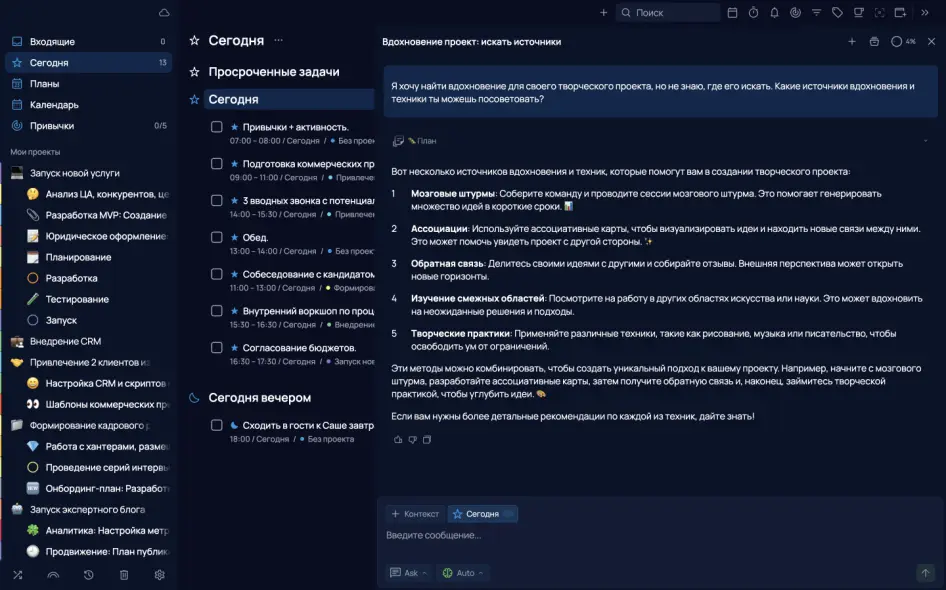Open the timer icon in top toolbar
The height and width of the screenshot is (590, 946).
click(753, 13)
